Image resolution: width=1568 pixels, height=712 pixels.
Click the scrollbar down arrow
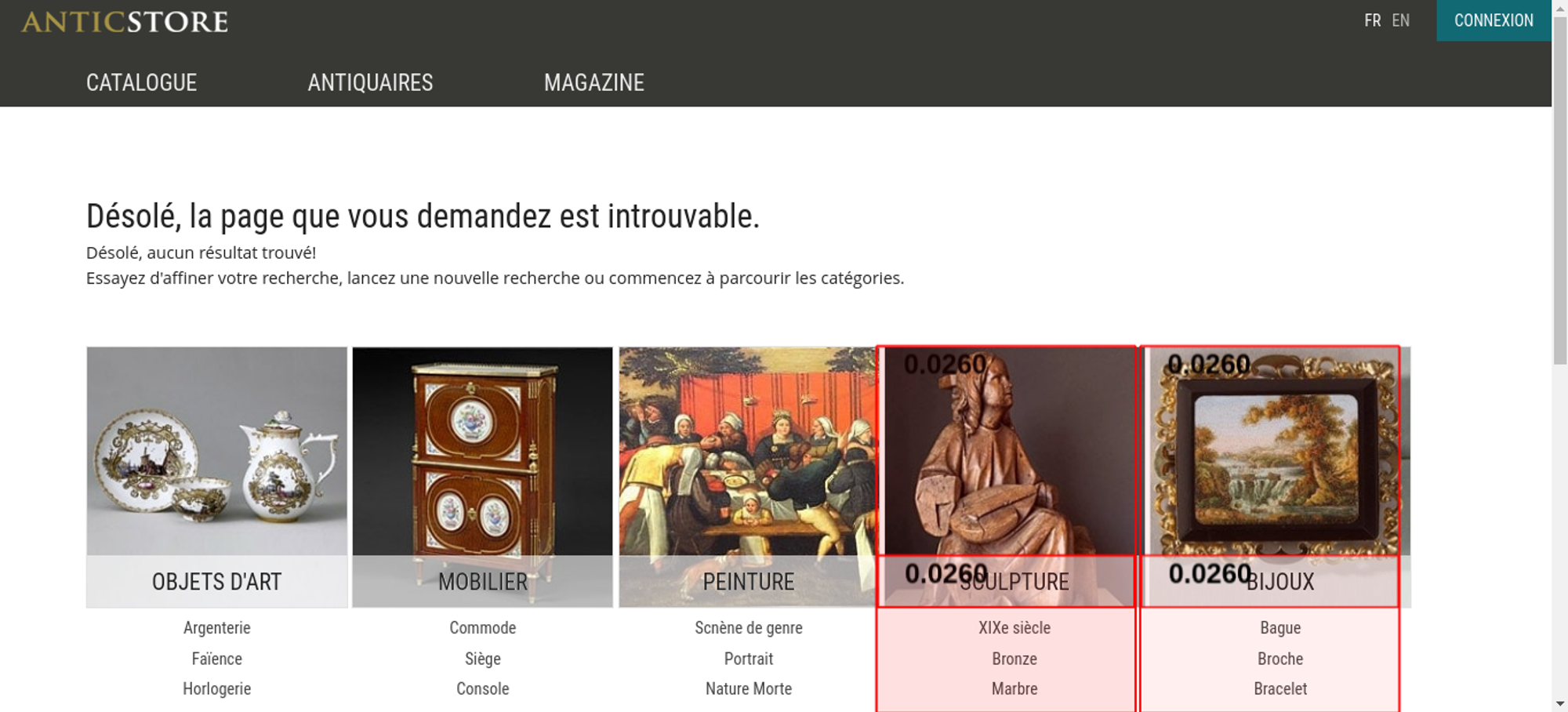(x=1559, y=703)
